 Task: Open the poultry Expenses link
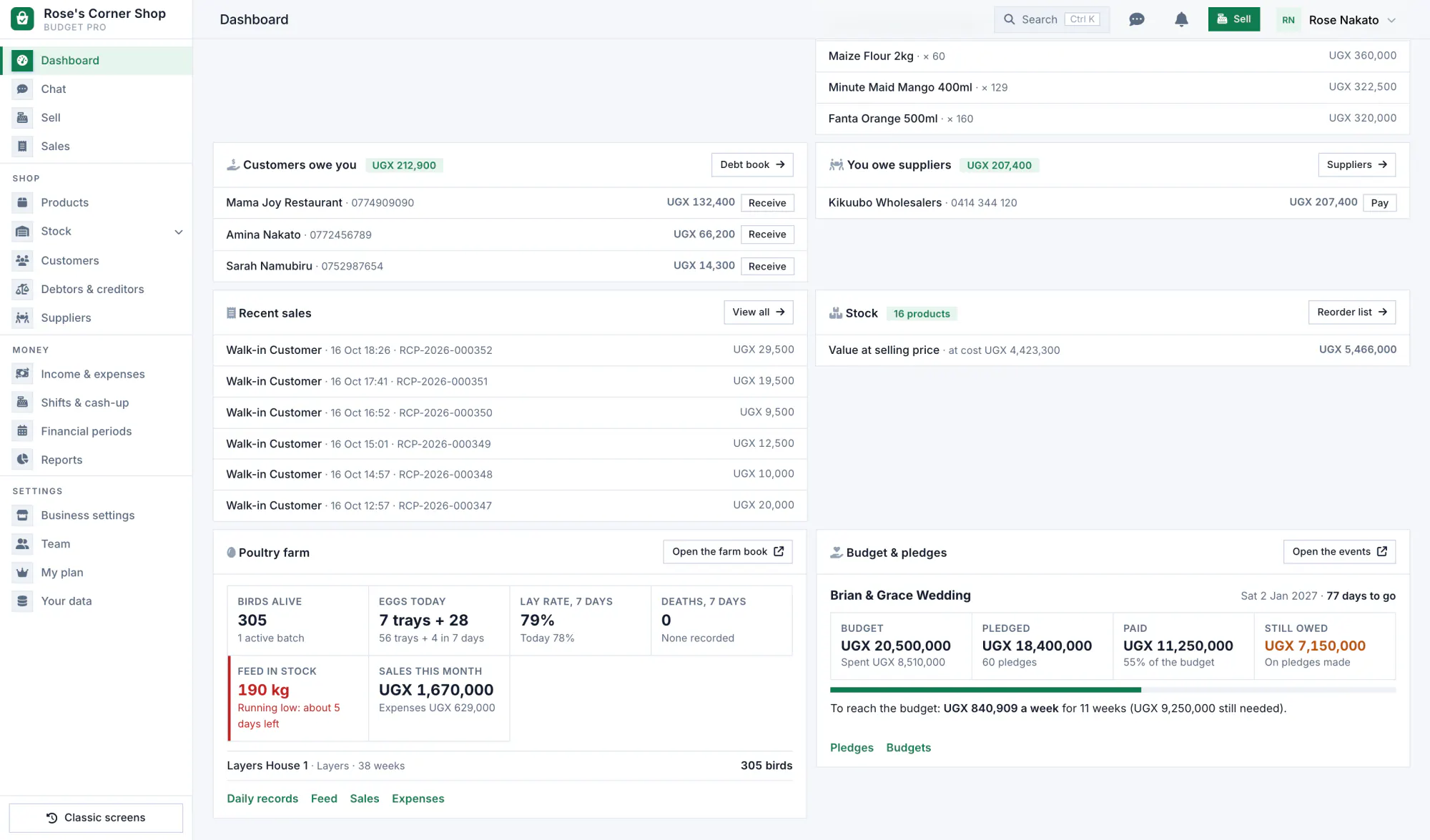point(418,799)
